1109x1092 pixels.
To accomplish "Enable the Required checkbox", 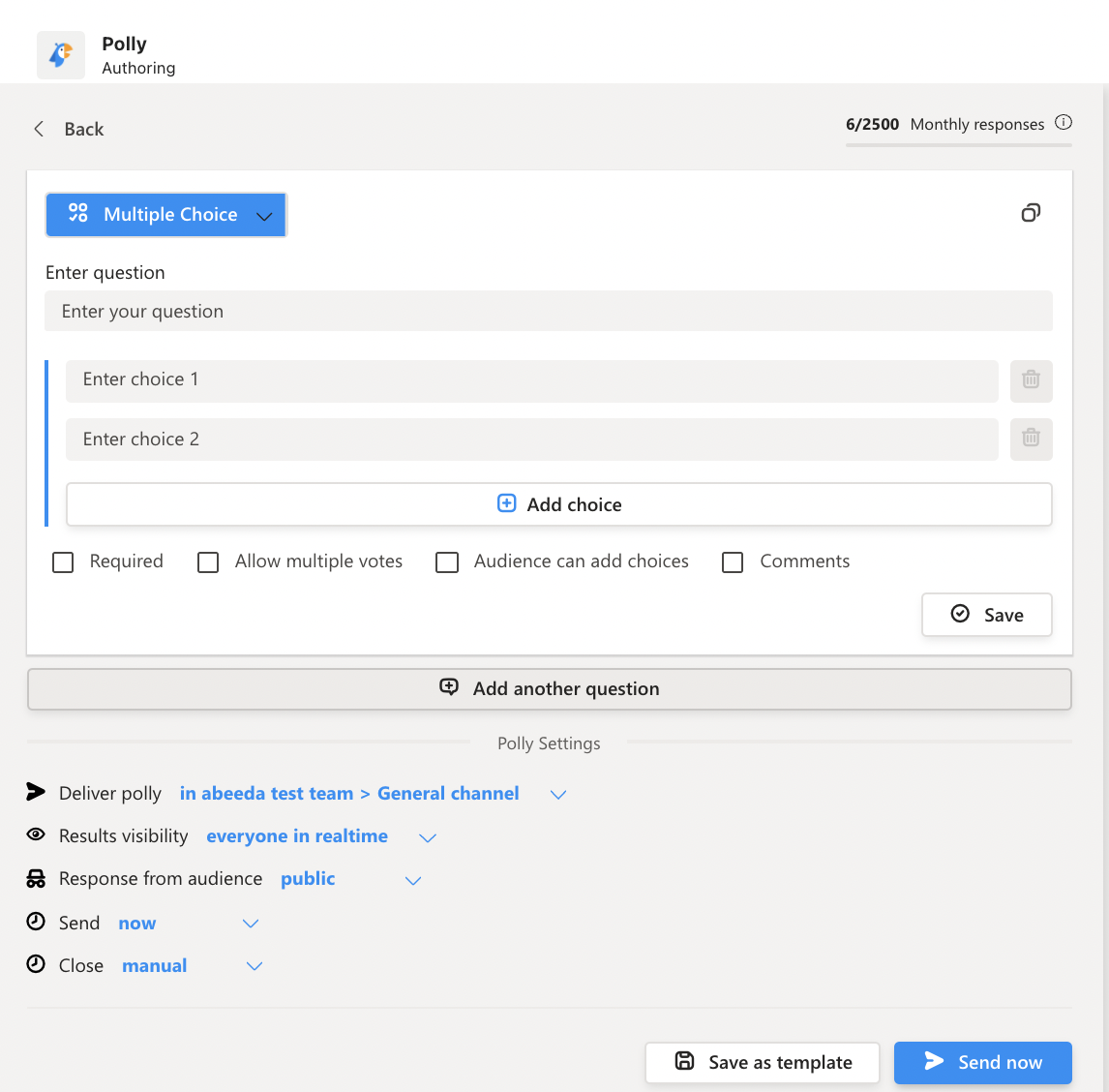I will pyautogui.click(x=63, y=561).
